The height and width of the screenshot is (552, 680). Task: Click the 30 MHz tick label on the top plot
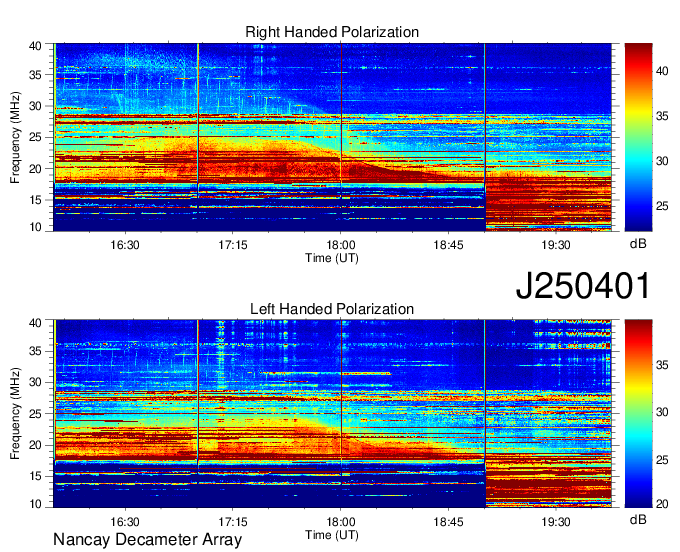35,106
